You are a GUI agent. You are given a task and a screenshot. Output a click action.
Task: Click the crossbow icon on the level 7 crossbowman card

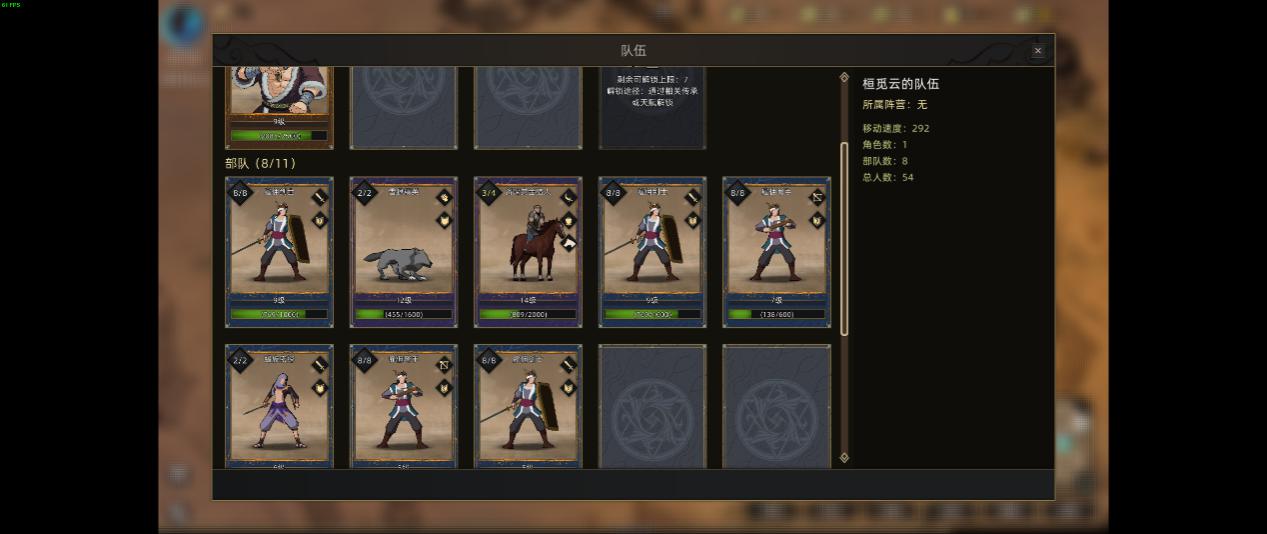click(817, 197)
